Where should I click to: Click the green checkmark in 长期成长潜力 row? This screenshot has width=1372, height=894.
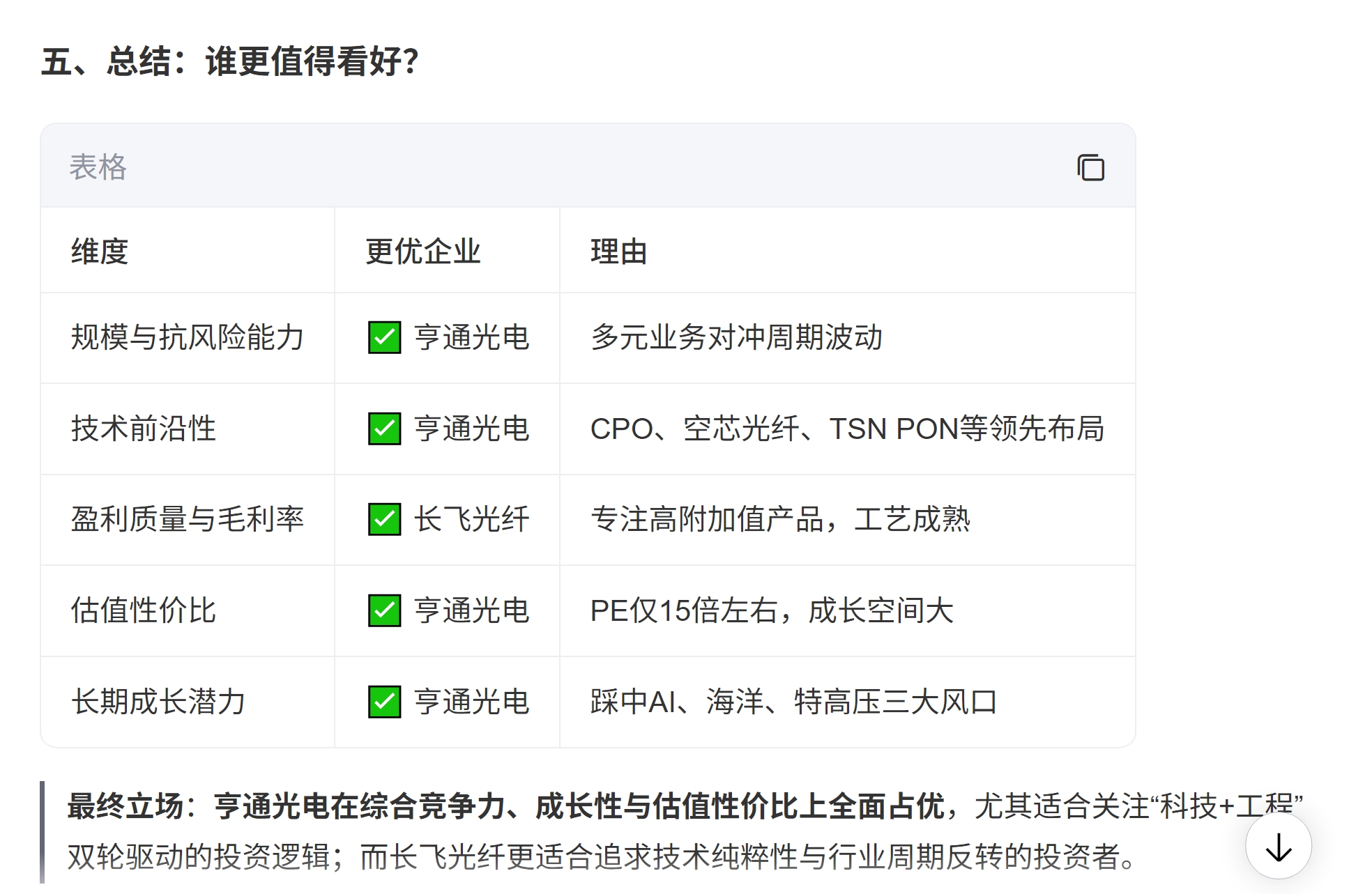384,702
